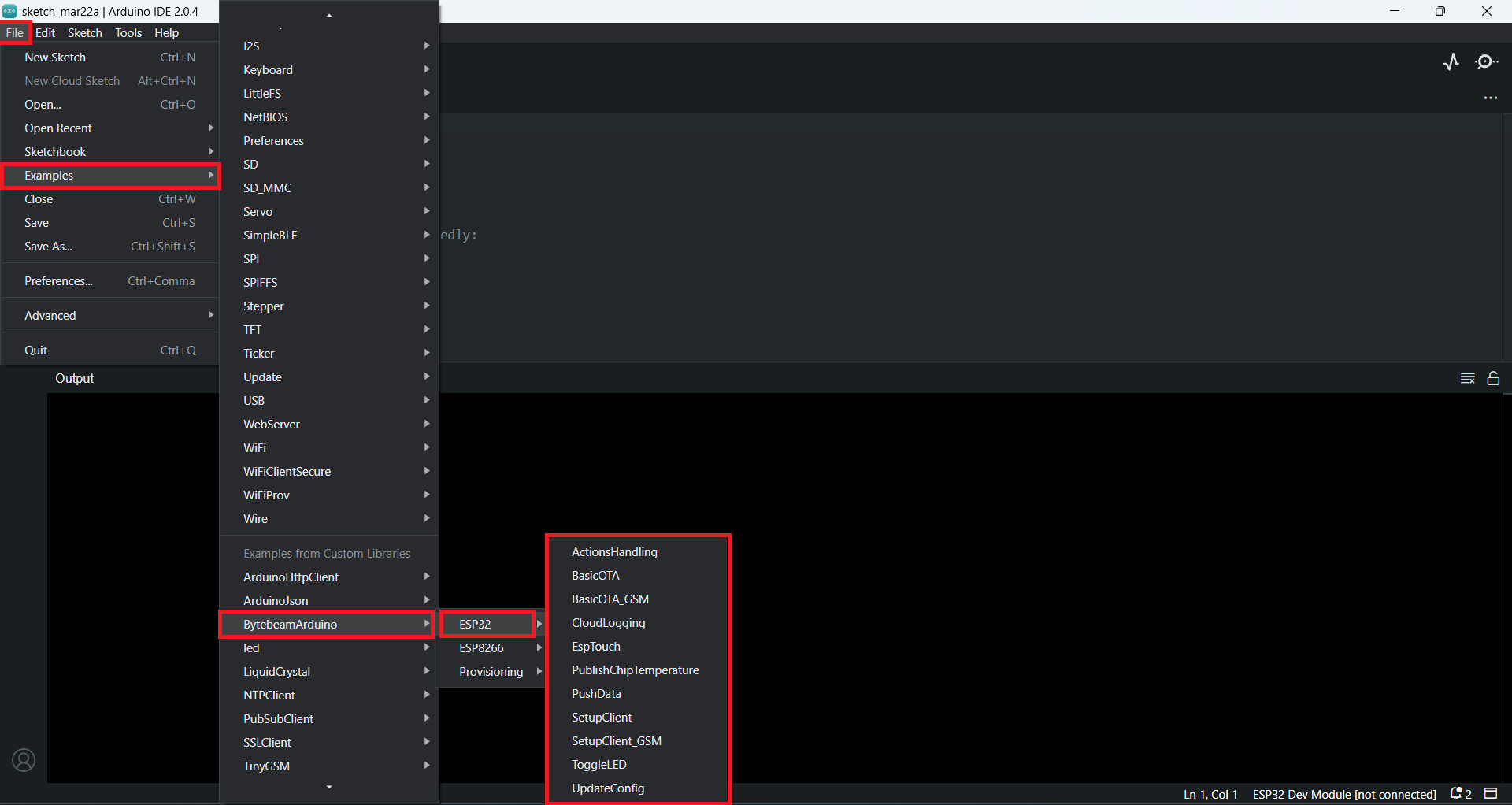
Task: Expand BytebeamArduino examples submenu
Action: (329, 625)
